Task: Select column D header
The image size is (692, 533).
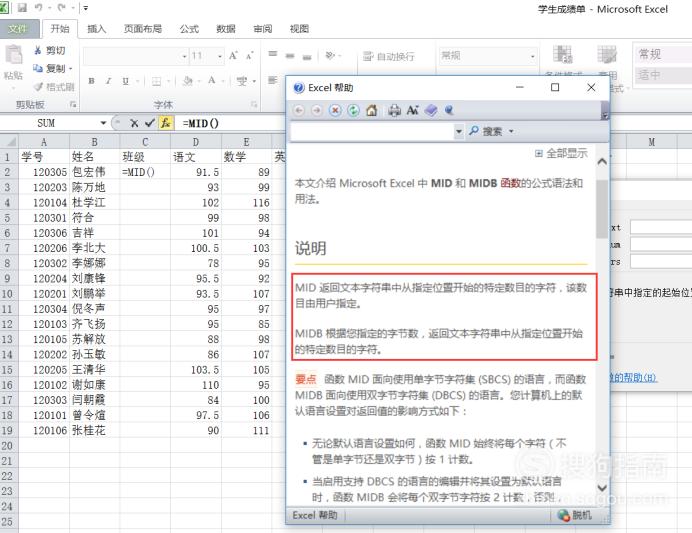Action: click(196, 142)
